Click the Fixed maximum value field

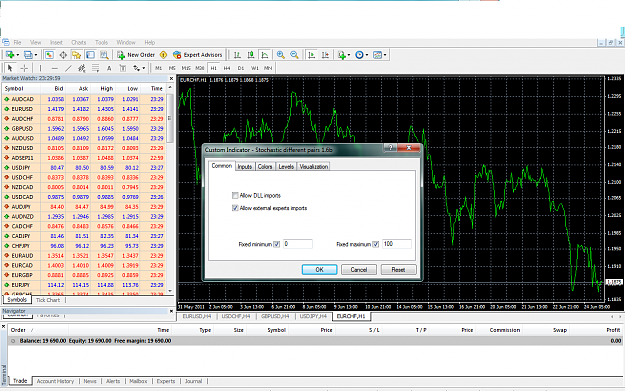click(397, 244)
